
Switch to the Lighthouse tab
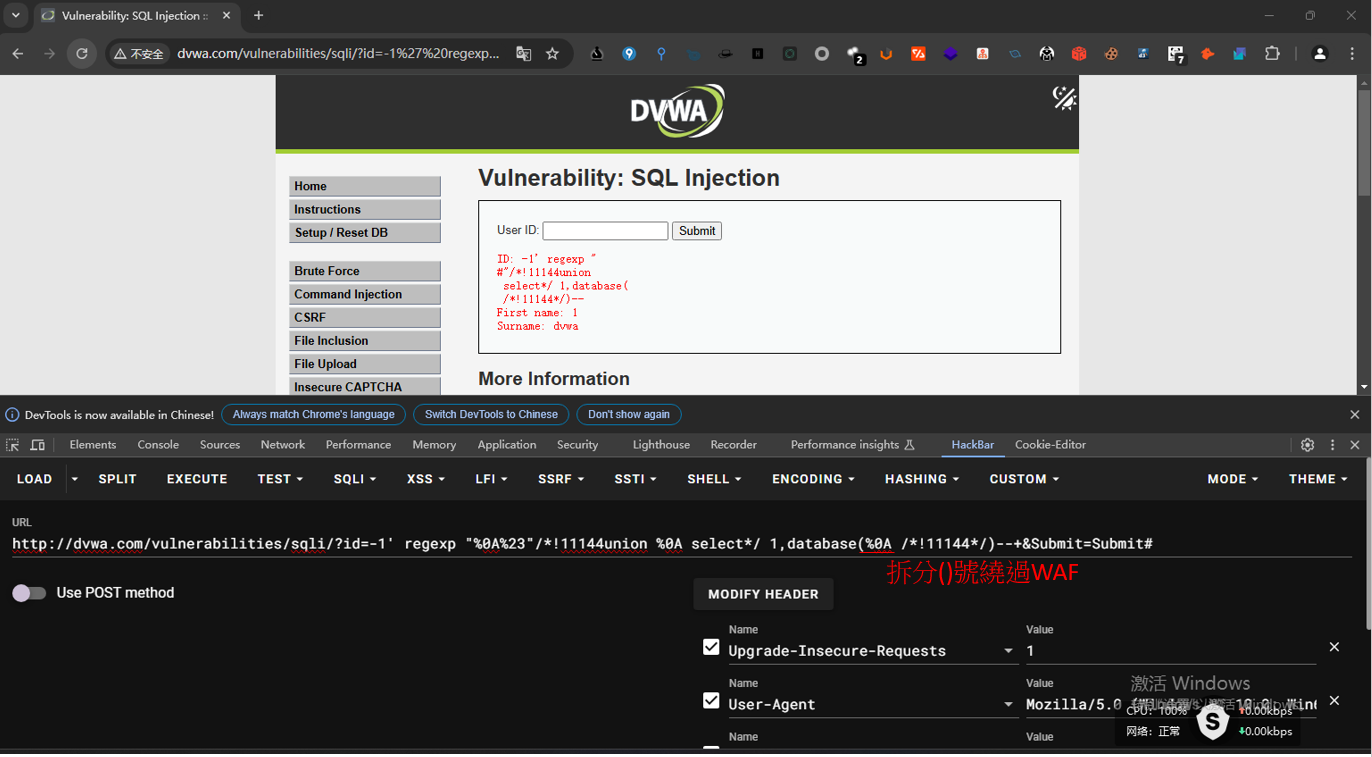pos(661,445)
